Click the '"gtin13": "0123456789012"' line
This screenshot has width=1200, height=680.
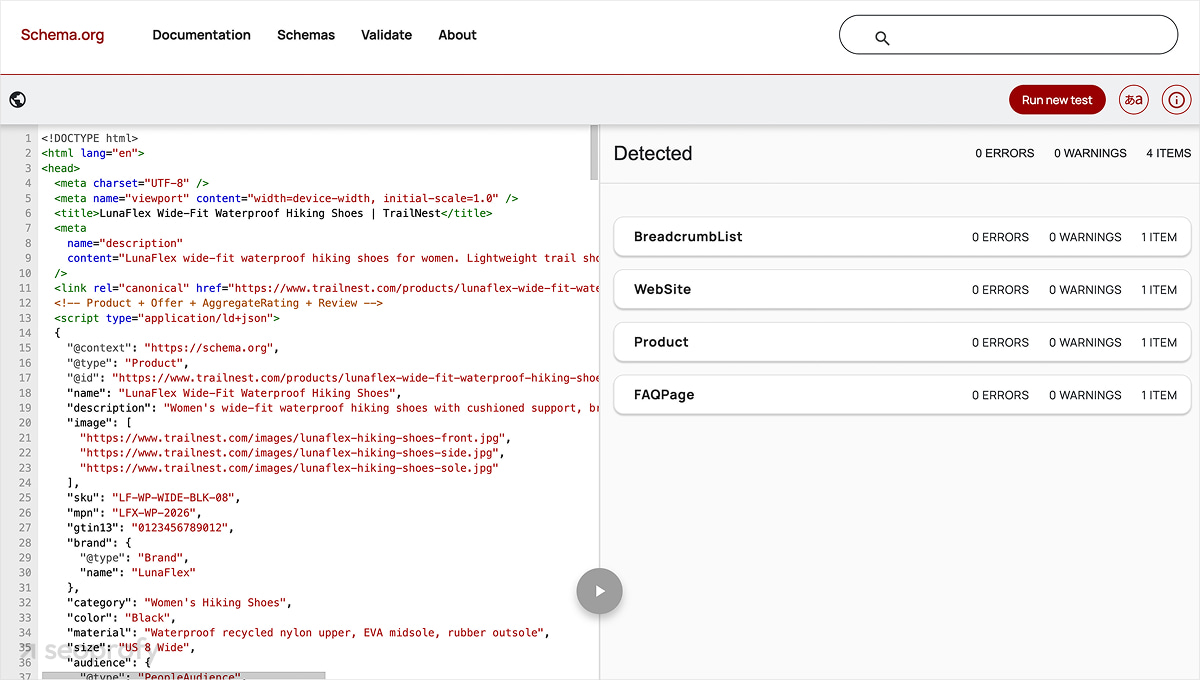(150, 528)
